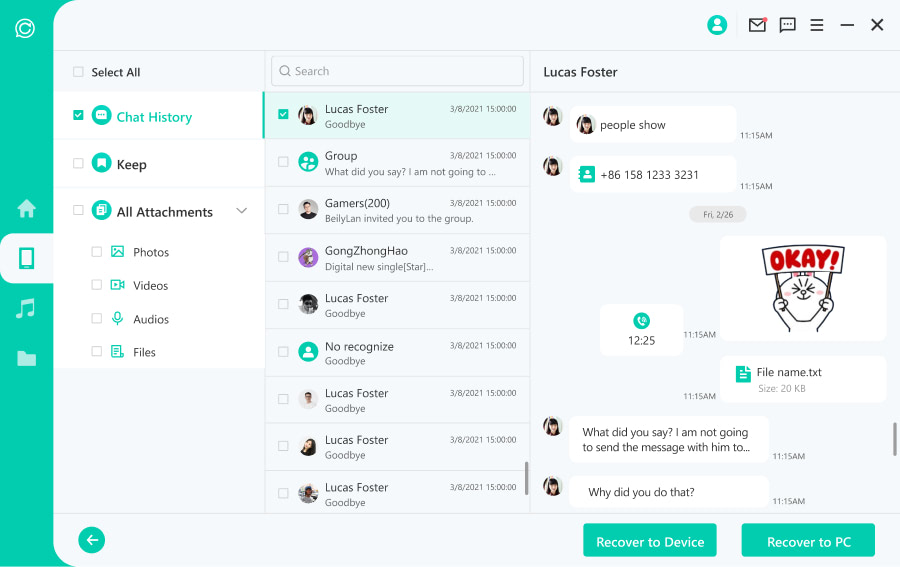Select the Keep category
Viewport: 900px width, 567px height.
tap(131, 164)
